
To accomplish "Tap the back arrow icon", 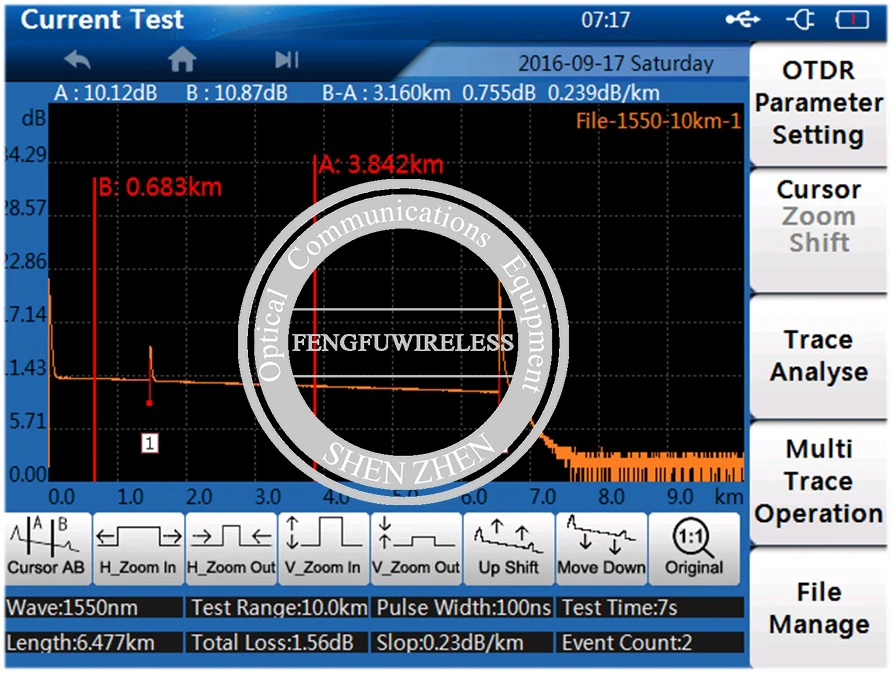I will tap(77, 60).
